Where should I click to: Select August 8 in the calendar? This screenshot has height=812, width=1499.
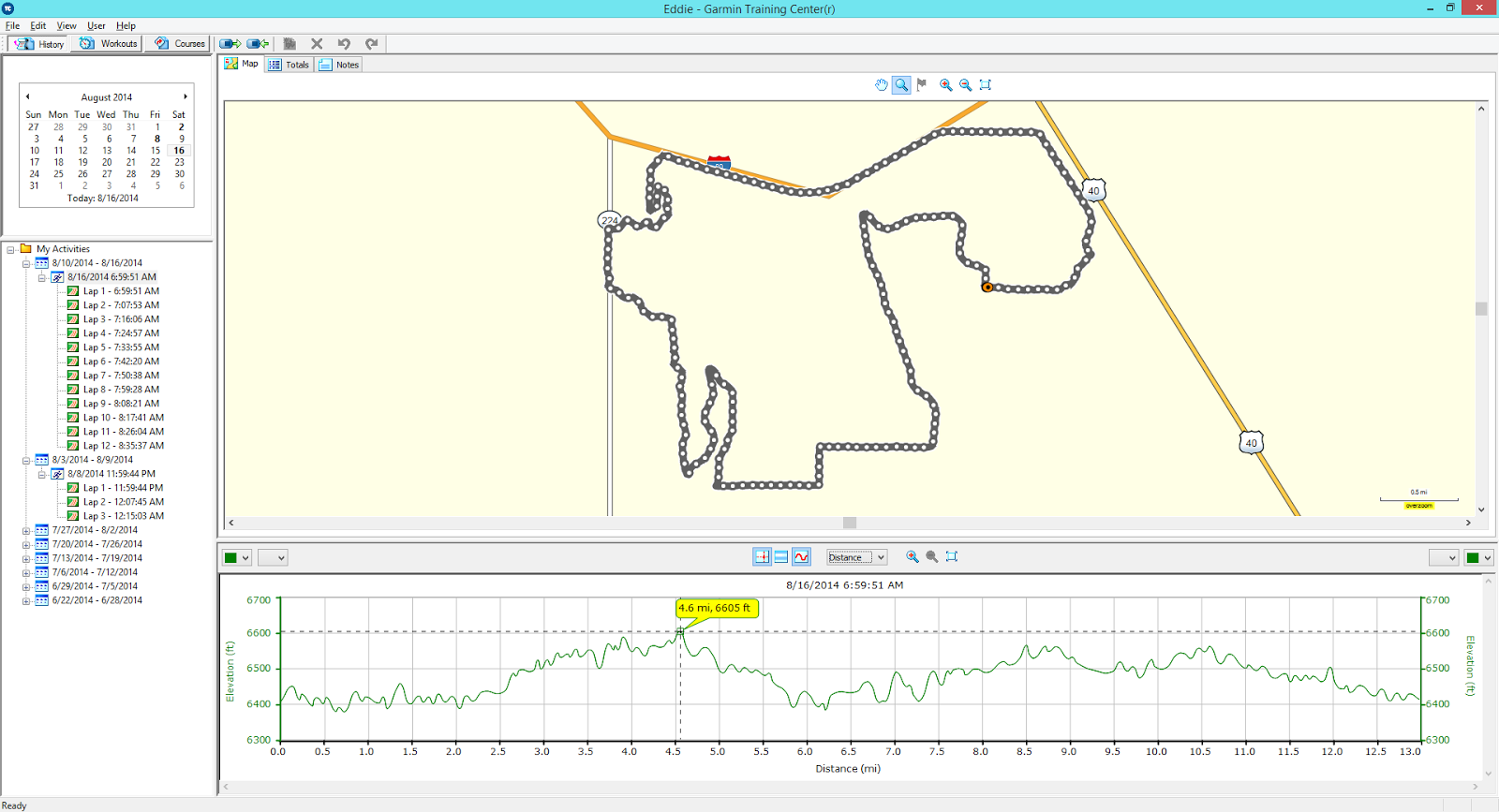[156, 139]
